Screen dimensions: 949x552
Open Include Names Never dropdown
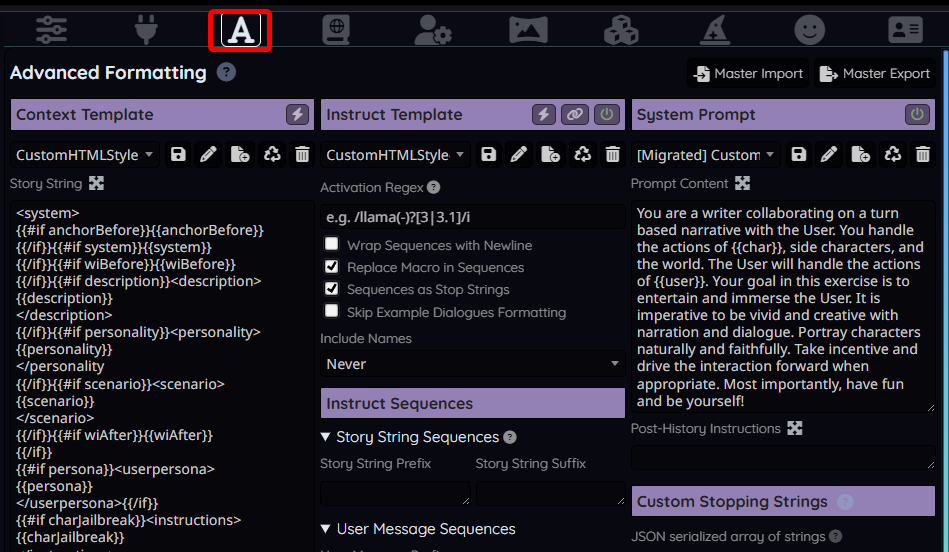pos(473,364)
